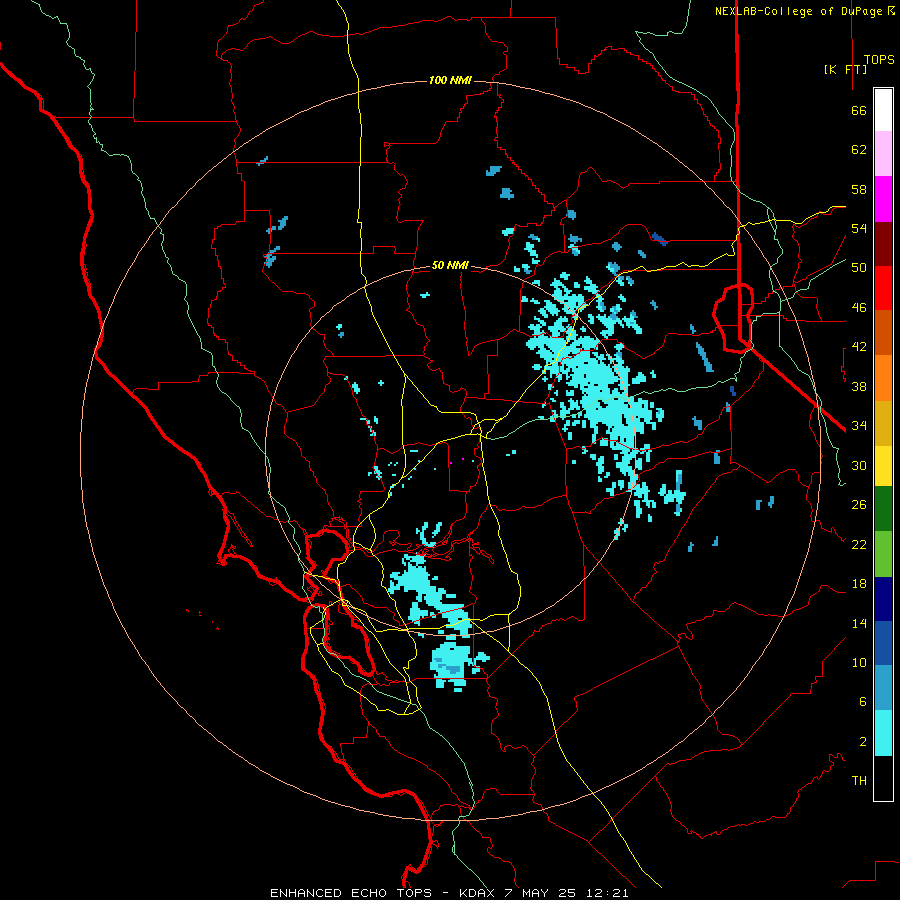
Task: Click the black TH threshold swatch
Action: [883, 778]
